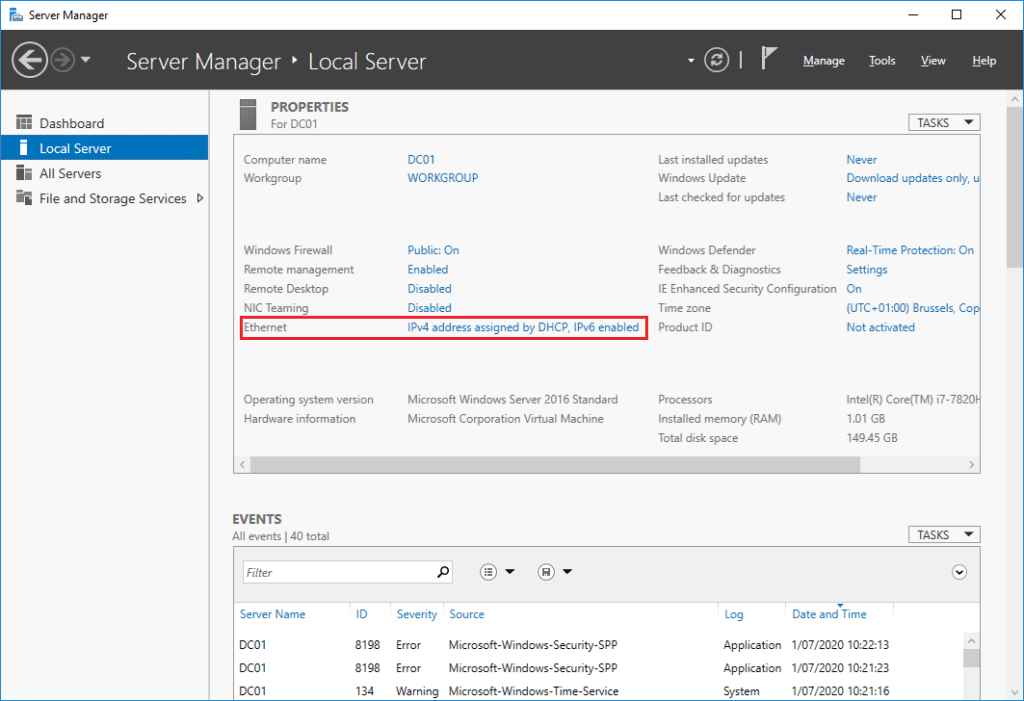Click Properties scrollbar left arrow
This screenshot has height=701, width=1024.
pos(242,465)
